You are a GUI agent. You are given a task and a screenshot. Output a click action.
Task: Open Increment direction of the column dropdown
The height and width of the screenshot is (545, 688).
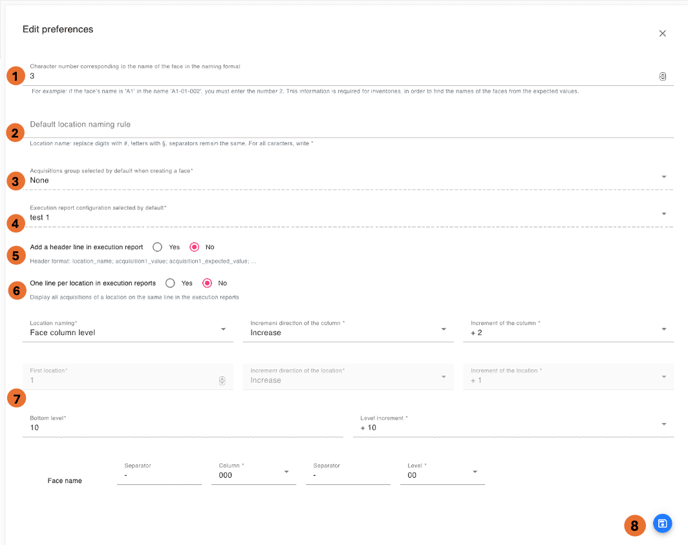(x=347, y=332)
